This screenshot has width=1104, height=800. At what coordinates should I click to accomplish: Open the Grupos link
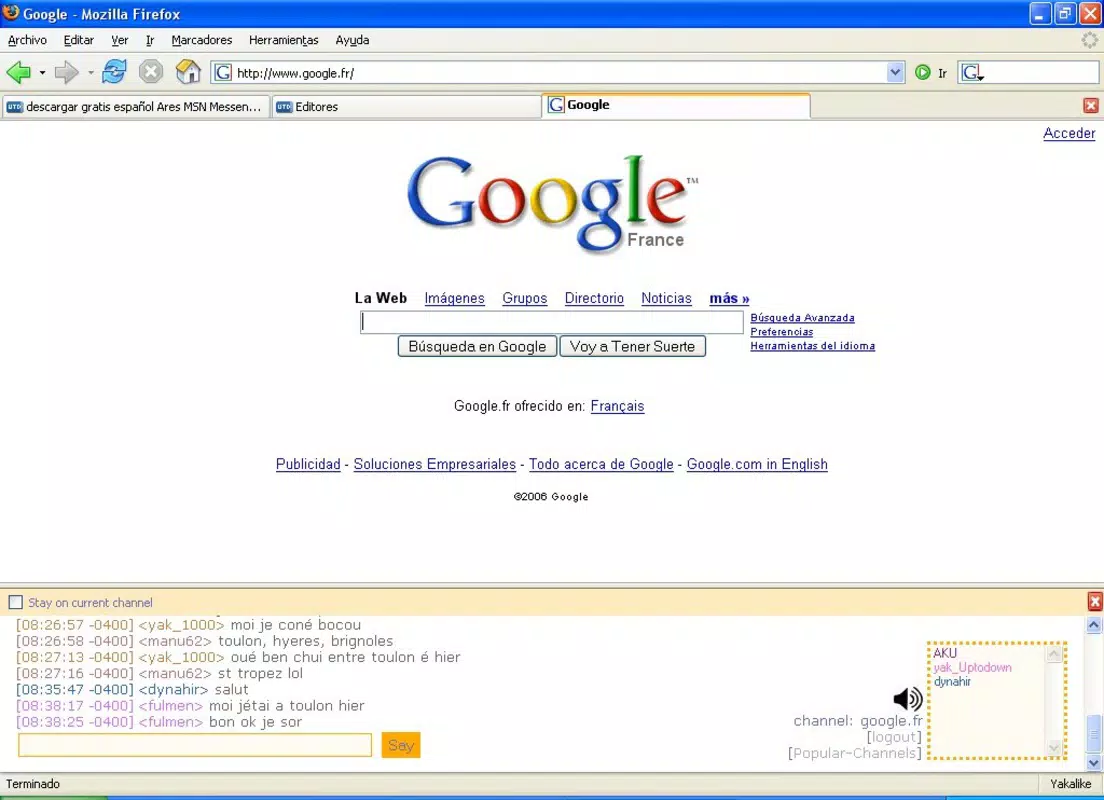click(525, 298)
